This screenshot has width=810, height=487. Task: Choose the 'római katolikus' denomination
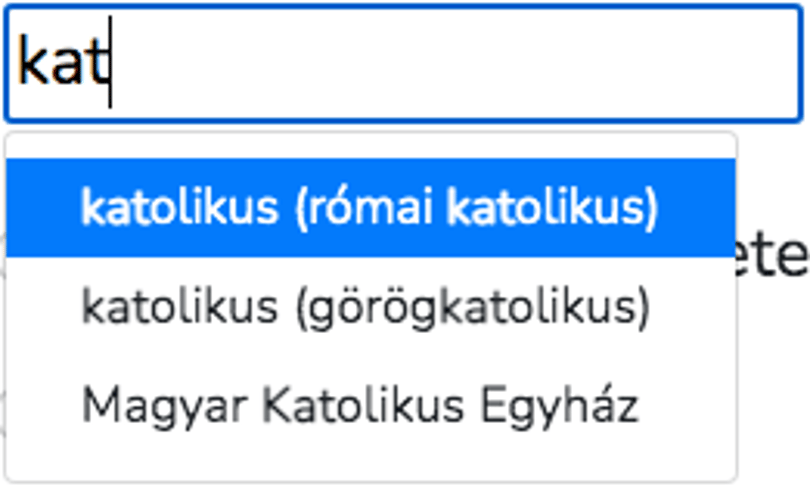370,208
